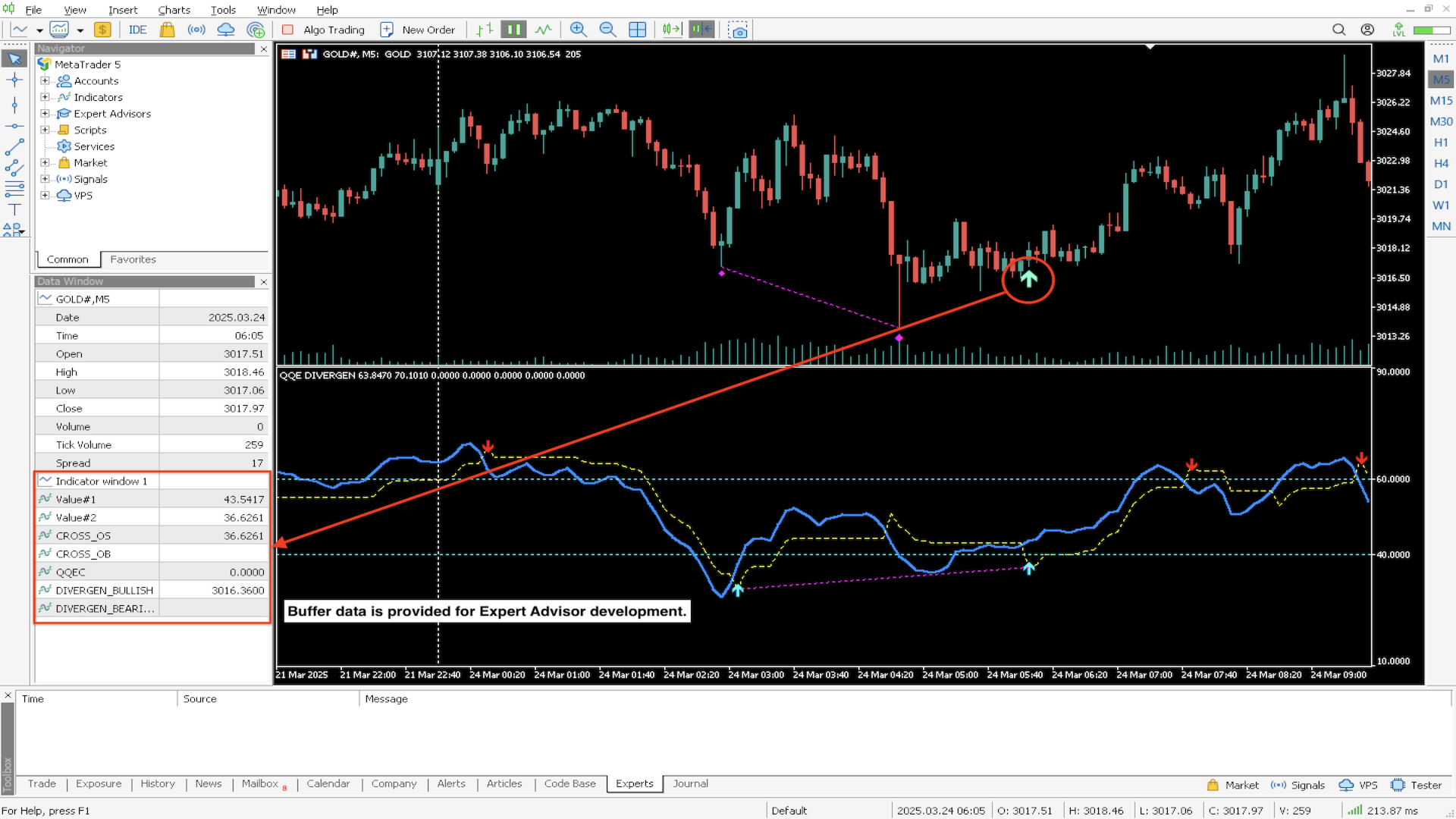Expand the Signals tree node
1456x819 pixels.
coord(45,179)
